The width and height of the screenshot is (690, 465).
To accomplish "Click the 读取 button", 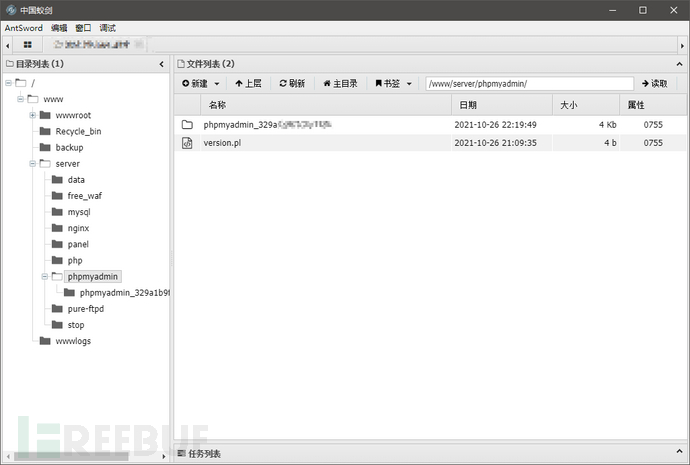I will (x=655, y=84).
